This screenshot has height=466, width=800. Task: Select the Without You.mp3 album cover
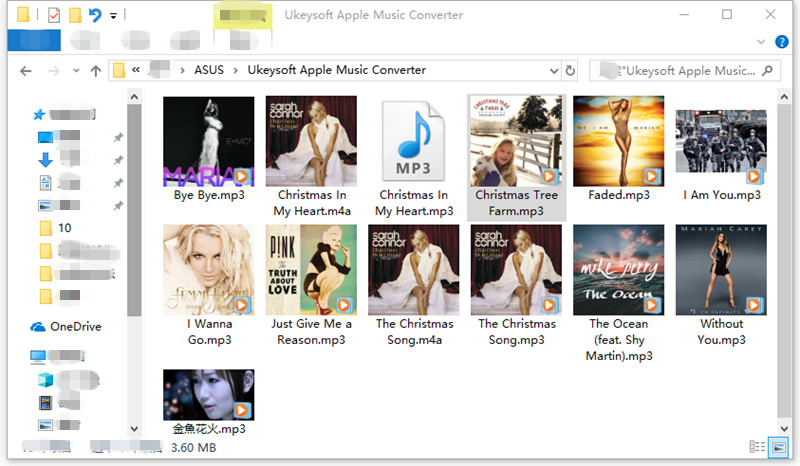point(721,270)
